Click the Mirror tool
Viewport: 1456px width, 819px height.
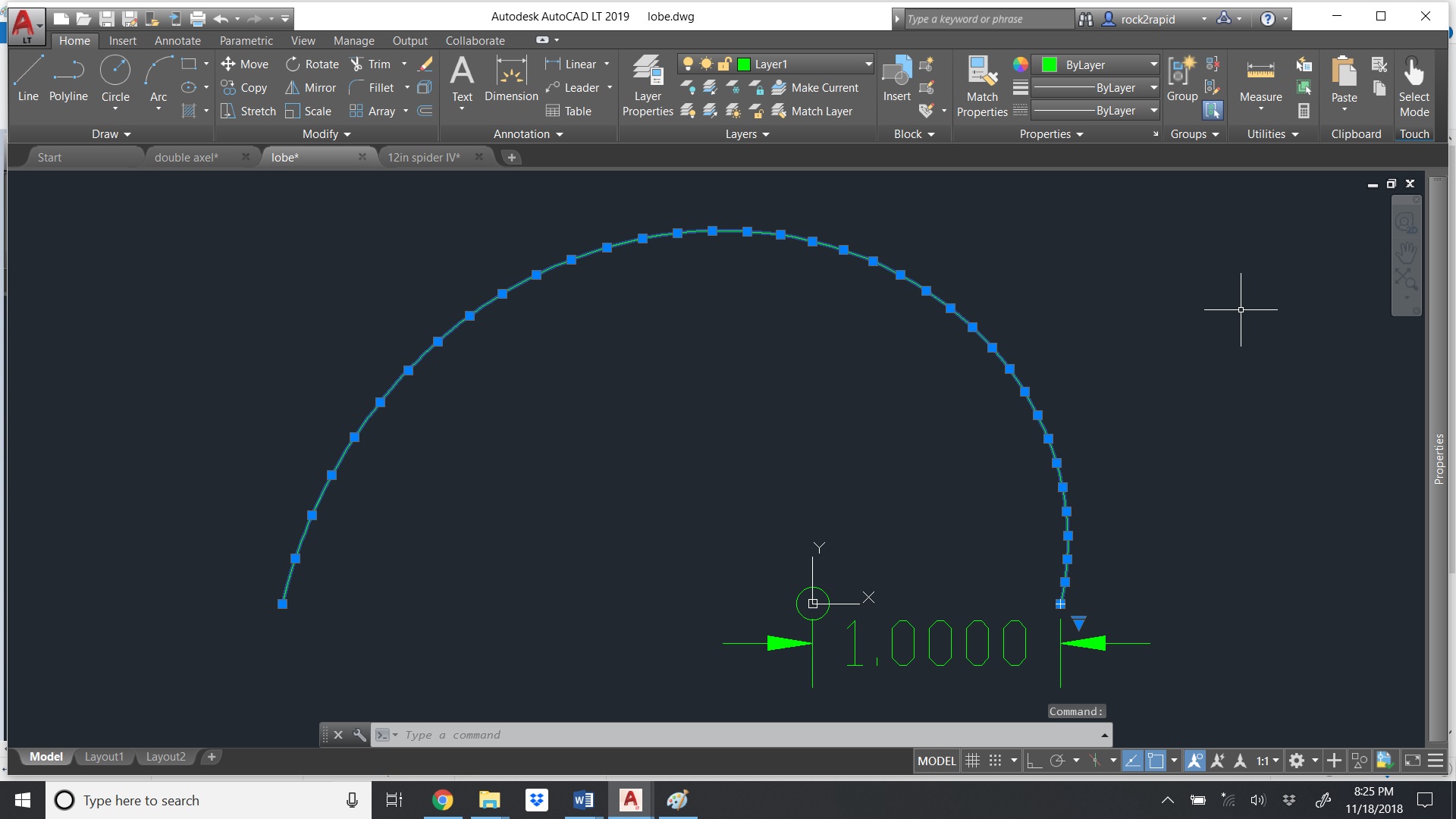(310, 88)
